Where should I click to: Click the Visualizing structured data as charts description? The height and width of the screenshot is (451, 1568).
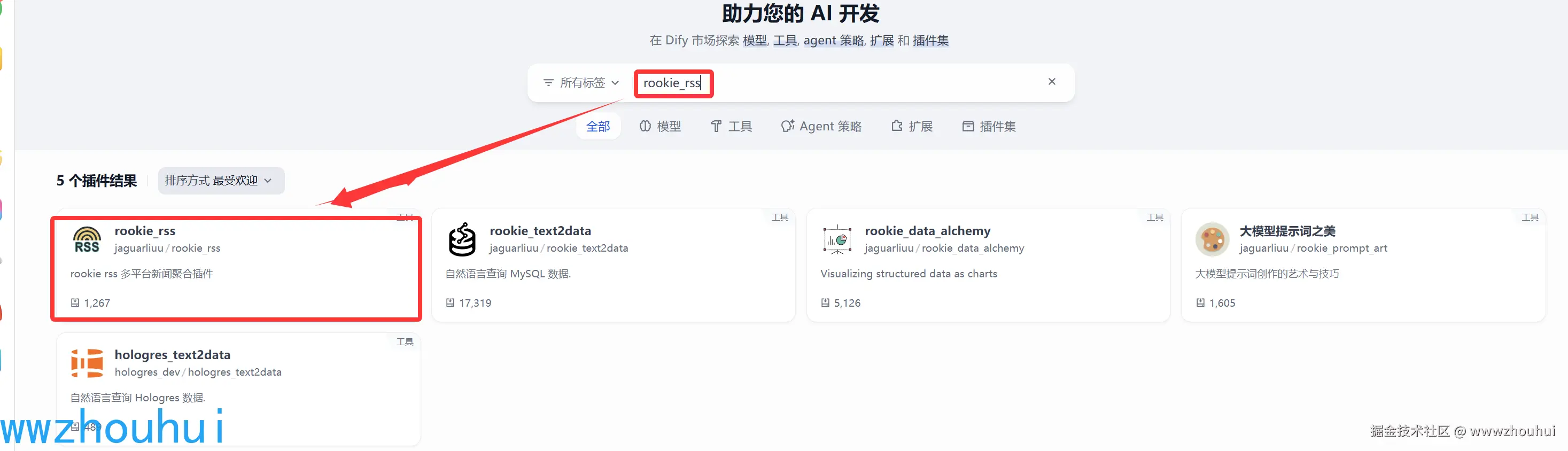(908, 274)
